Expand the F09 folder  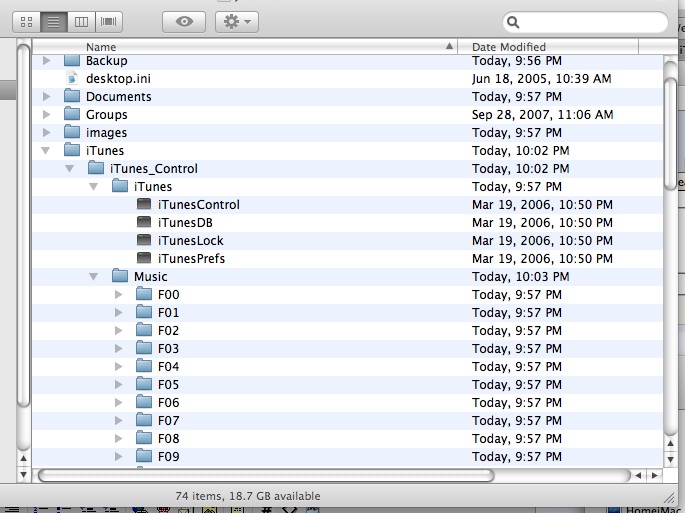[x=118, y=456]
